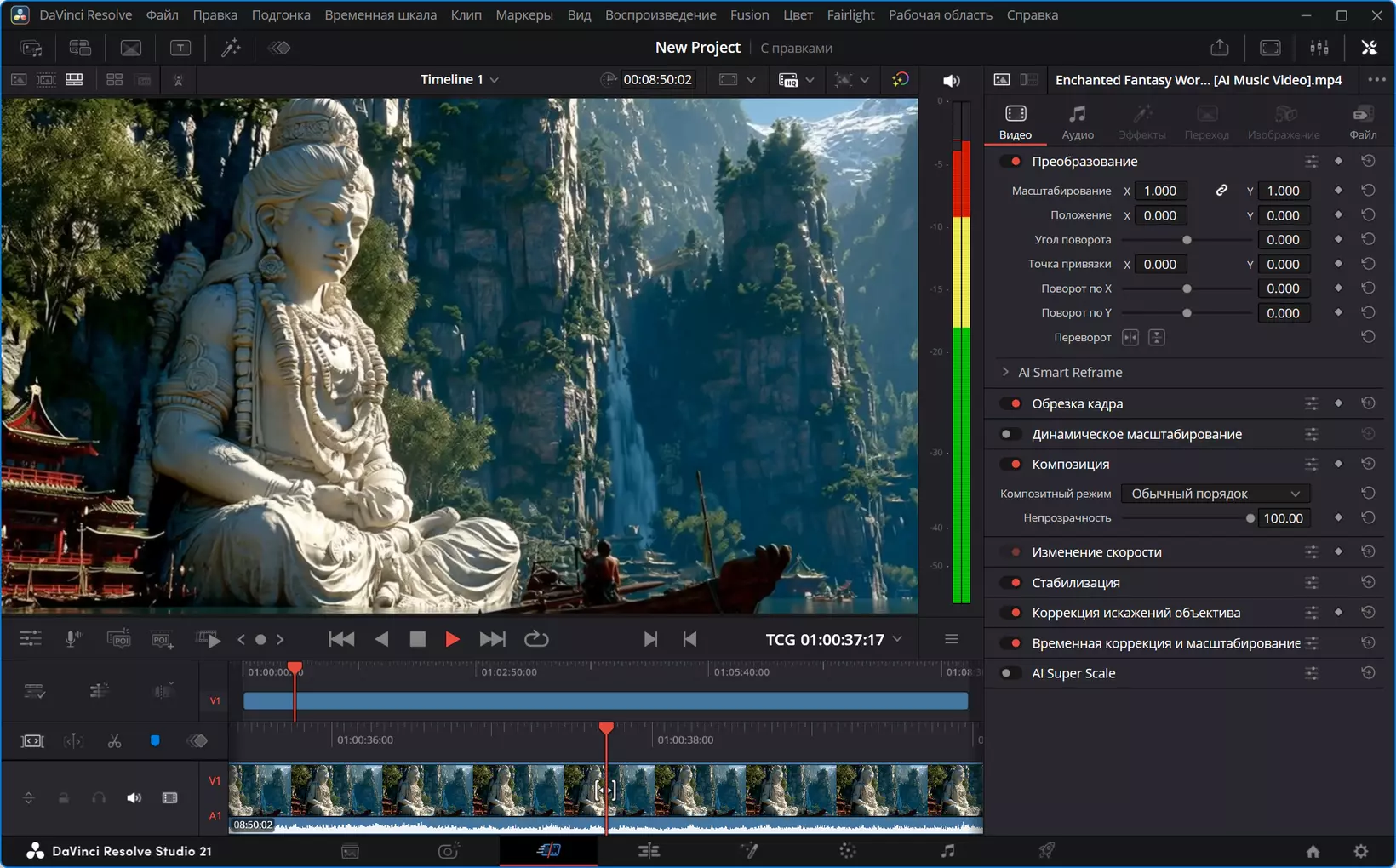Enable the Динамическое масштабирование toggle

tap(1011, 434)
